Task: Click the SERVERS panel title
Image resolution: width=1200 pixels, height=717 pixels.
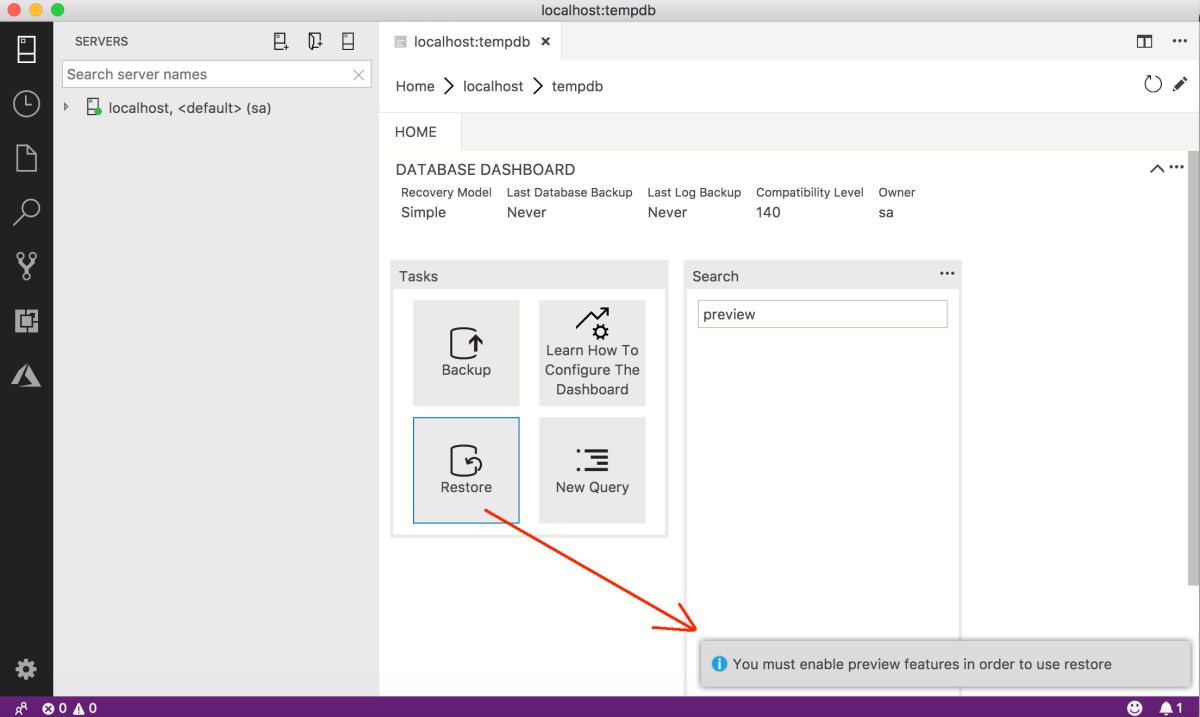Action: point(101,42)
